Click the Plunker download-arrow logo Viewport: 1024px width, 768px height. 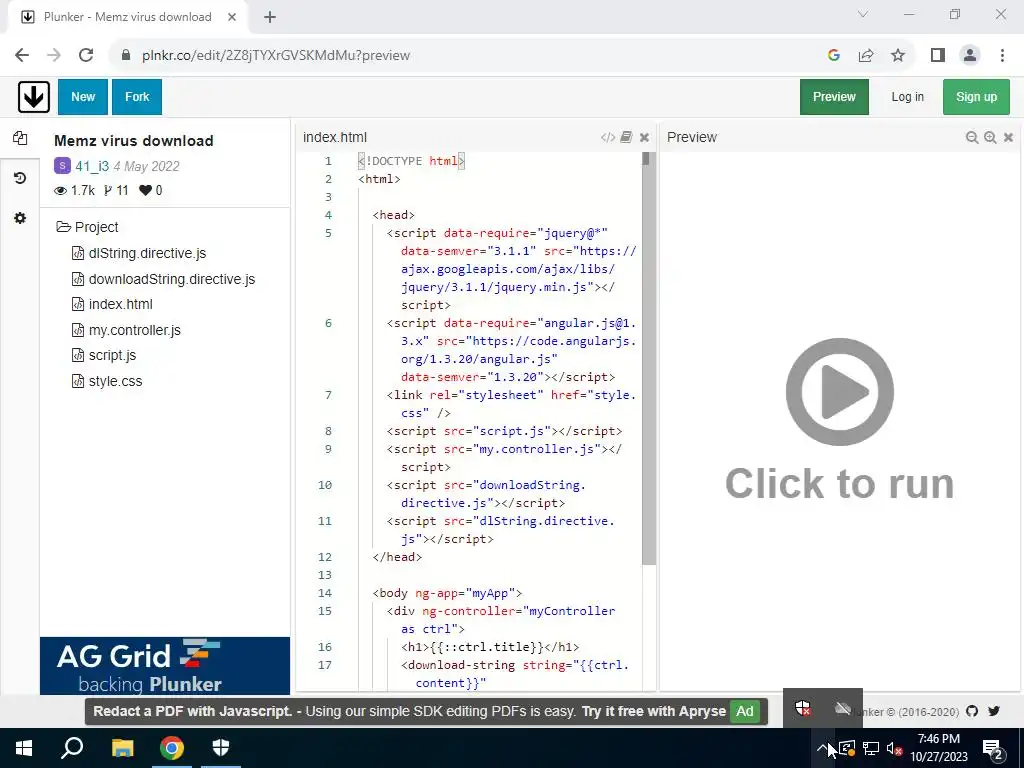(34, 97)
